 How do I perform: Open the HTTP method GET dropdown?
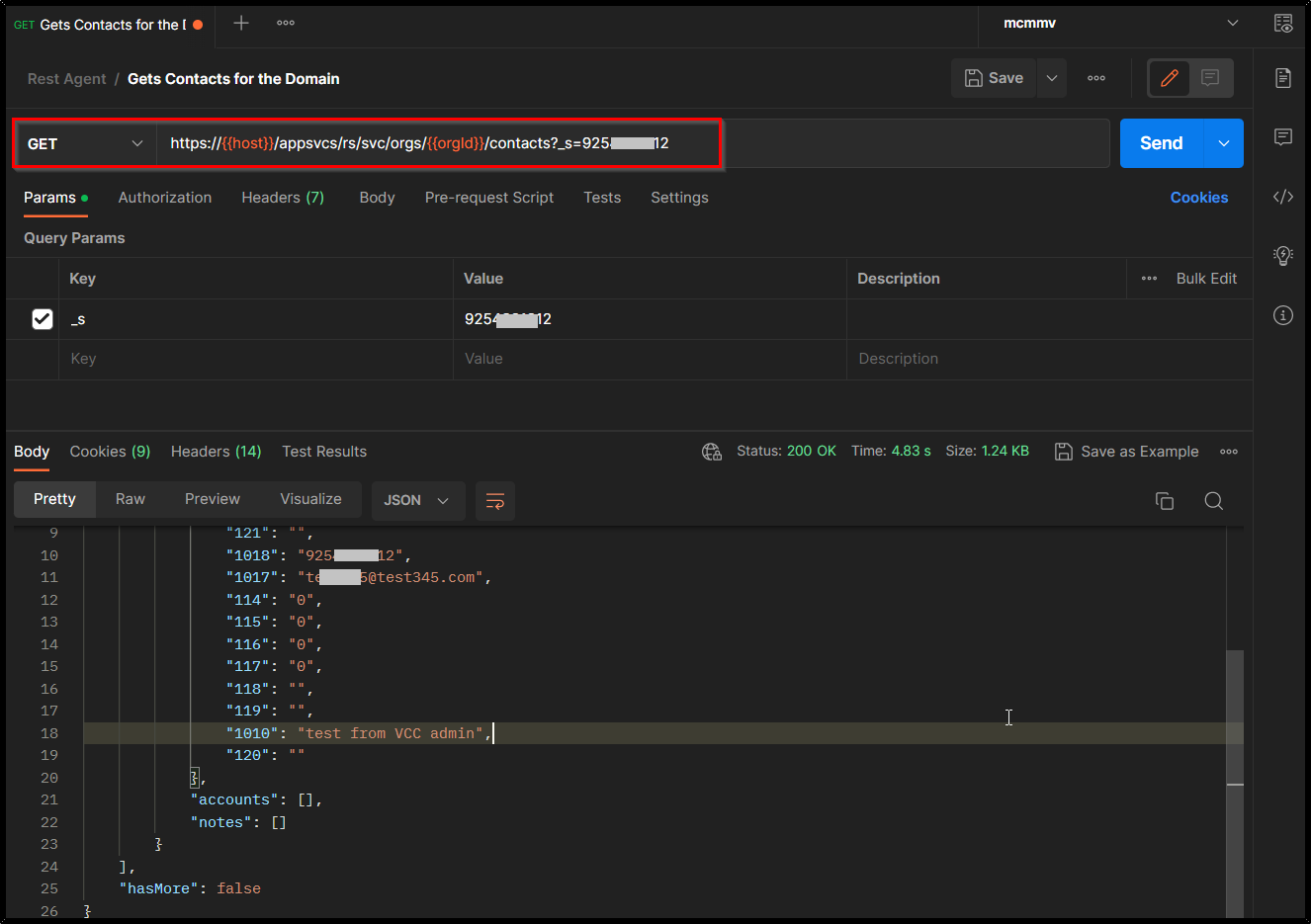86,143
